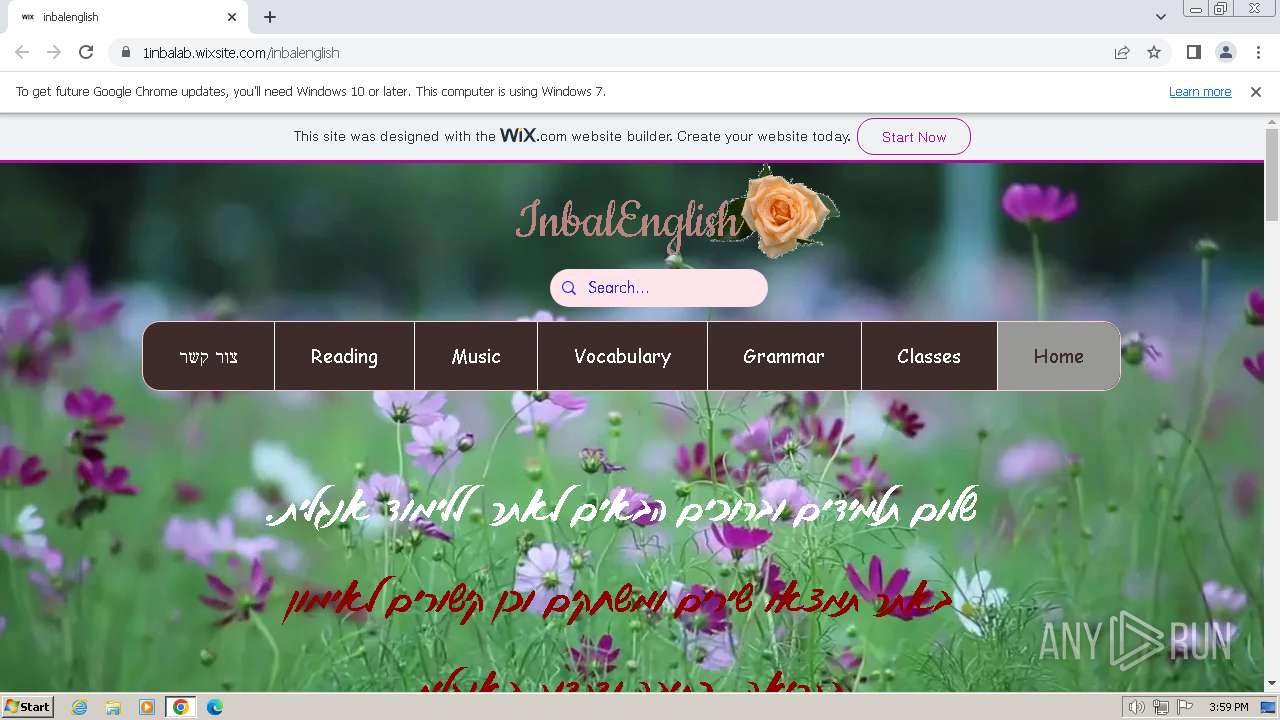Open the Vocabulary menu item

click(622, 356)
